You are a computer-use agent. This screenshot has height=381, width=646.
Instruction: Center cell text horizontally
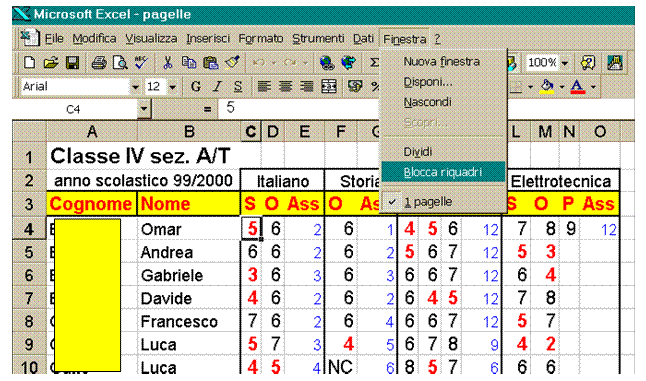(286, 86)
